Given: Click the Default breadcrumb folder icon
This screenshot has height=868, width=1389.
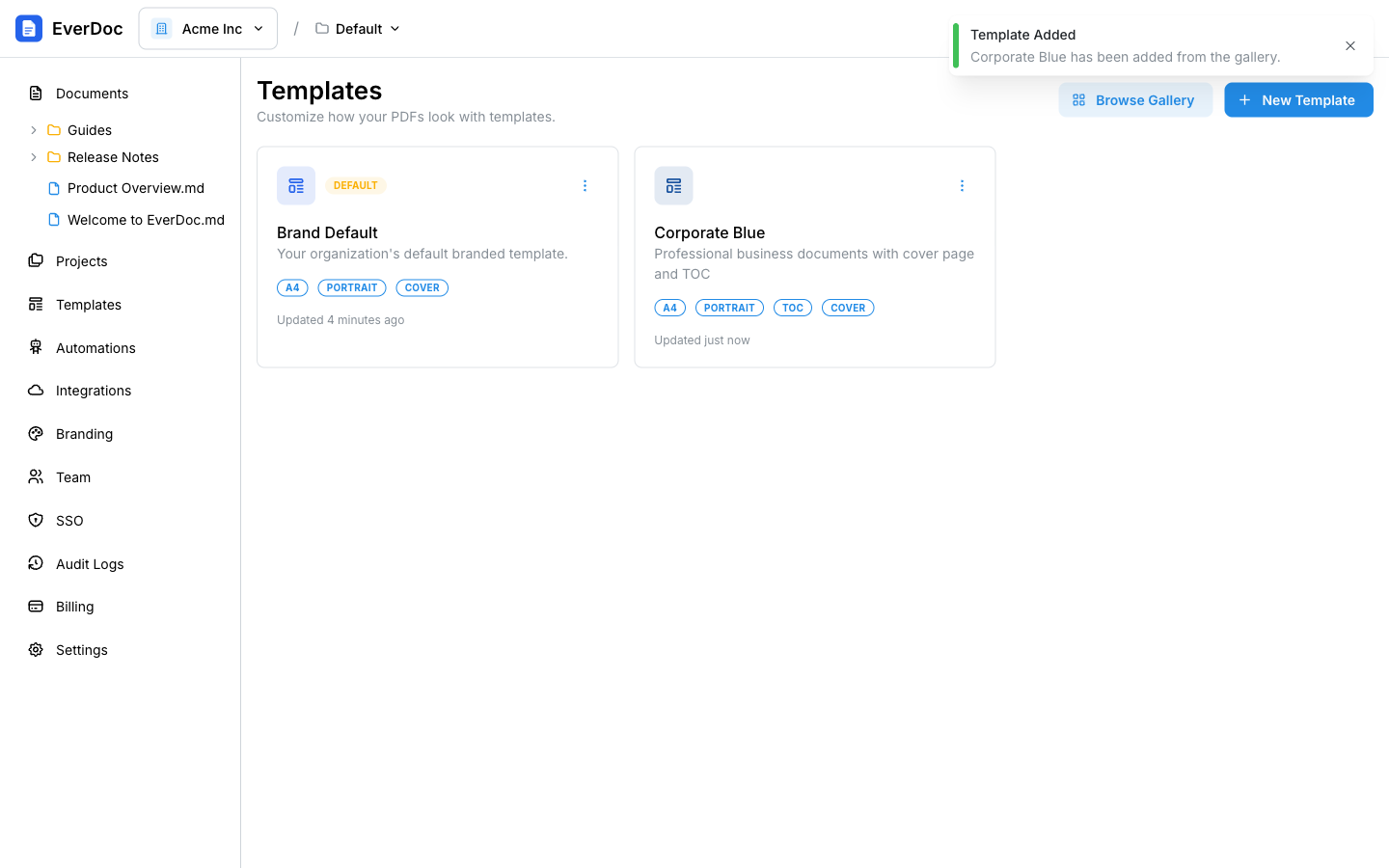Looking at the screenshot, I should tap(322, 29).
